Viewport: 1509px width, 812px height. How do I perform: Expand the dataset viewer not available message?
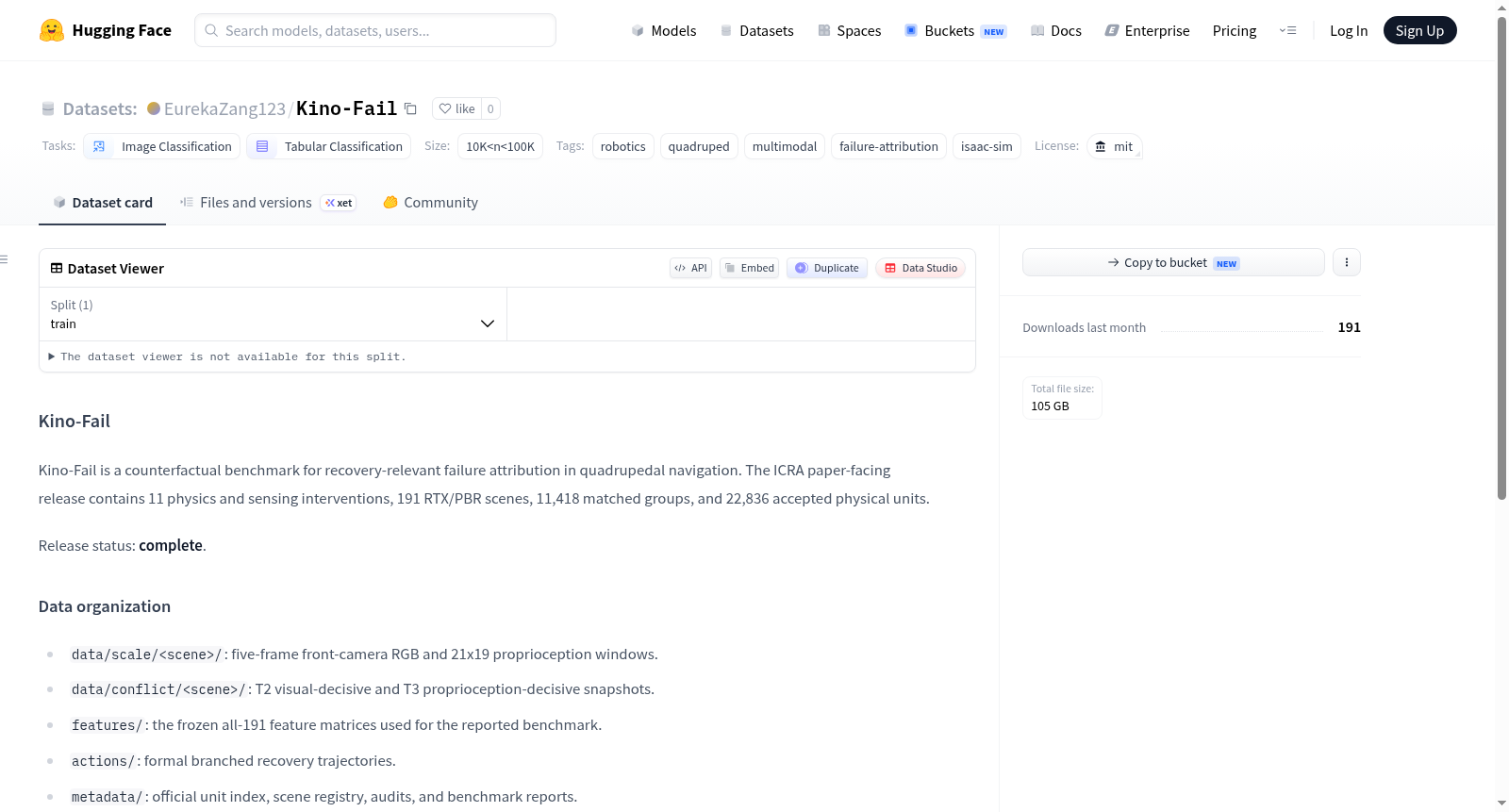point(227,356)
